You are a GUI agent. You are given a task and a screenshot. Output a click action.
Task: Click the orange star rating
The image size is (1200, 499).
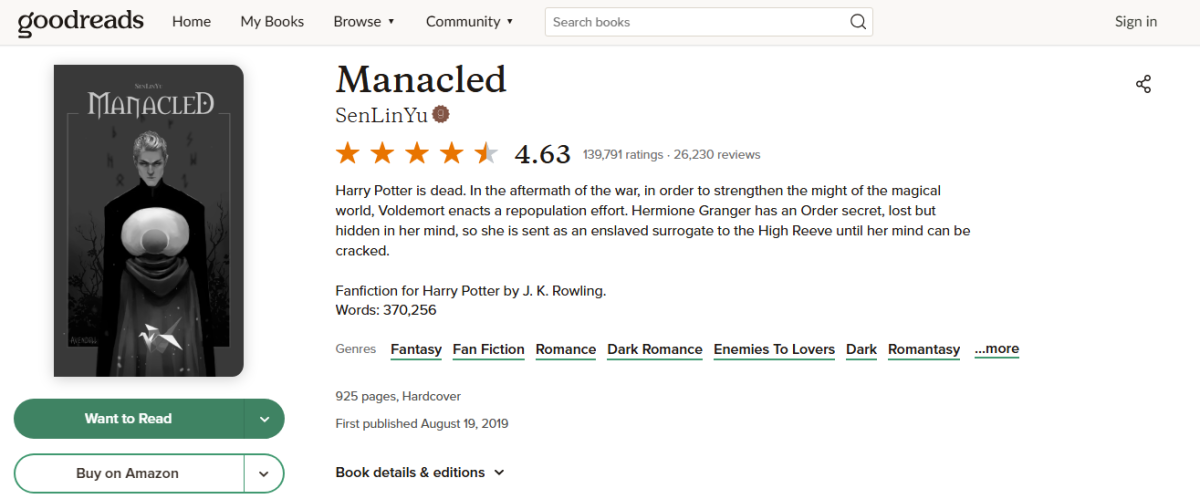point(417,154)
